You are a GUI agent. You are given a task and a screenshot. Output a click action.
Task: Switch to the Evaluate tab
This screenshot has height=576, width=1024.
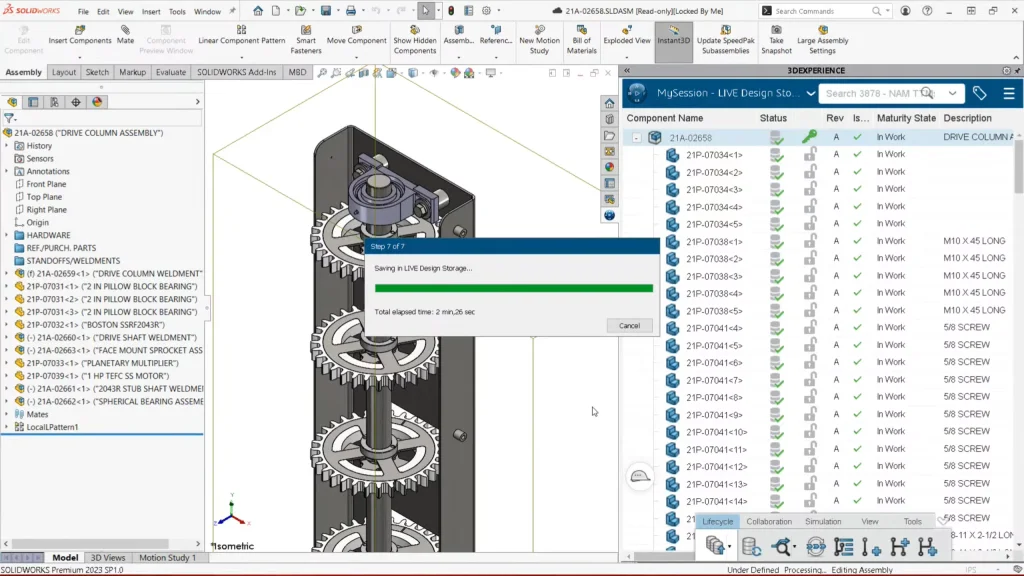tap(170, 72)
